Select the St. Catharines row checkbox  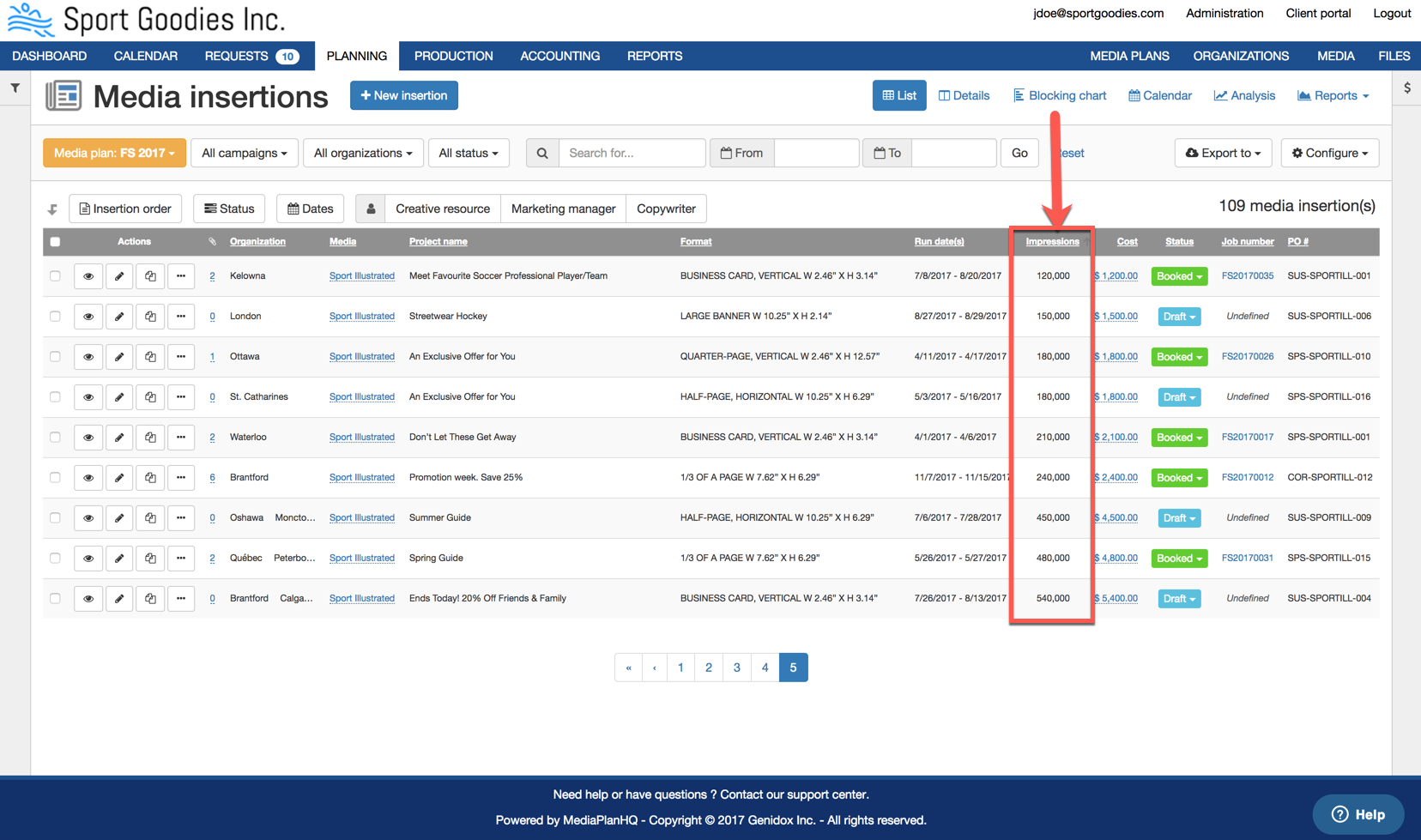(55, 397)
